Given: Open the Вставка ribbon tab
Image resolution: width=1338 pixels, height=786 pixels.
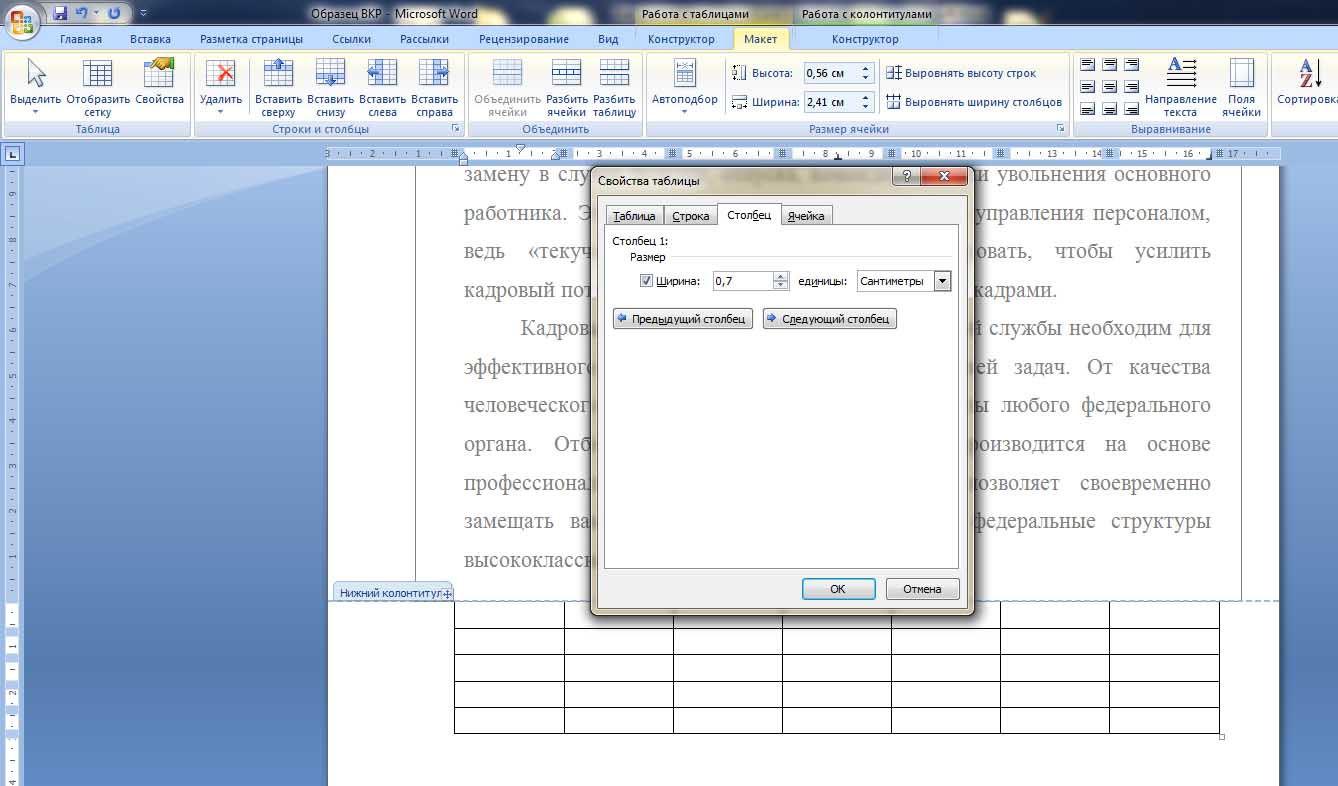Looking at the screenshot, I should coord(150,39).
